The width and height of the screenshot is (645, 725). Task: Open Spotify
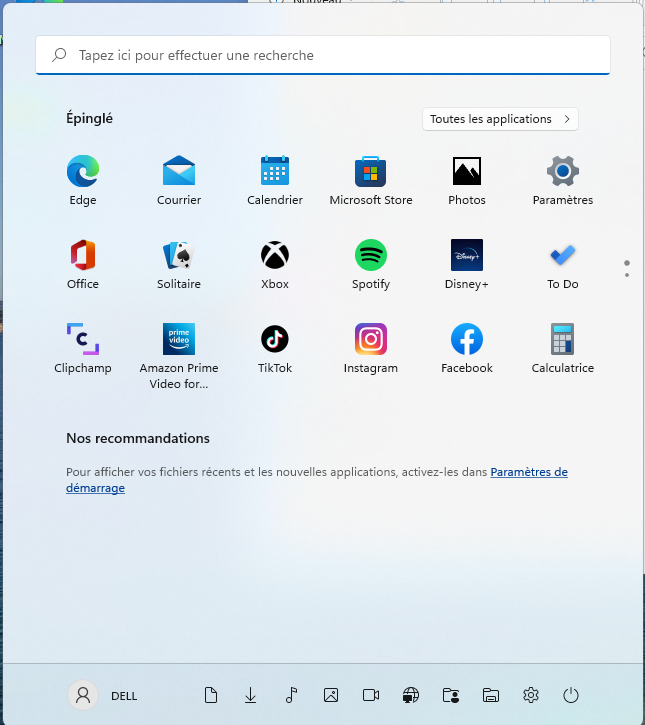370,264
